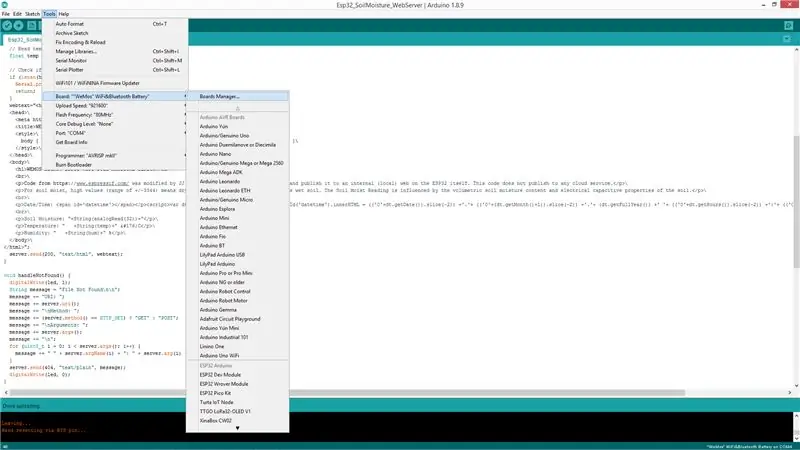This screenshot has height=450, width=800.
Task: Expand the Core Debug Level submenu
Action: click(x=115, y=124)
